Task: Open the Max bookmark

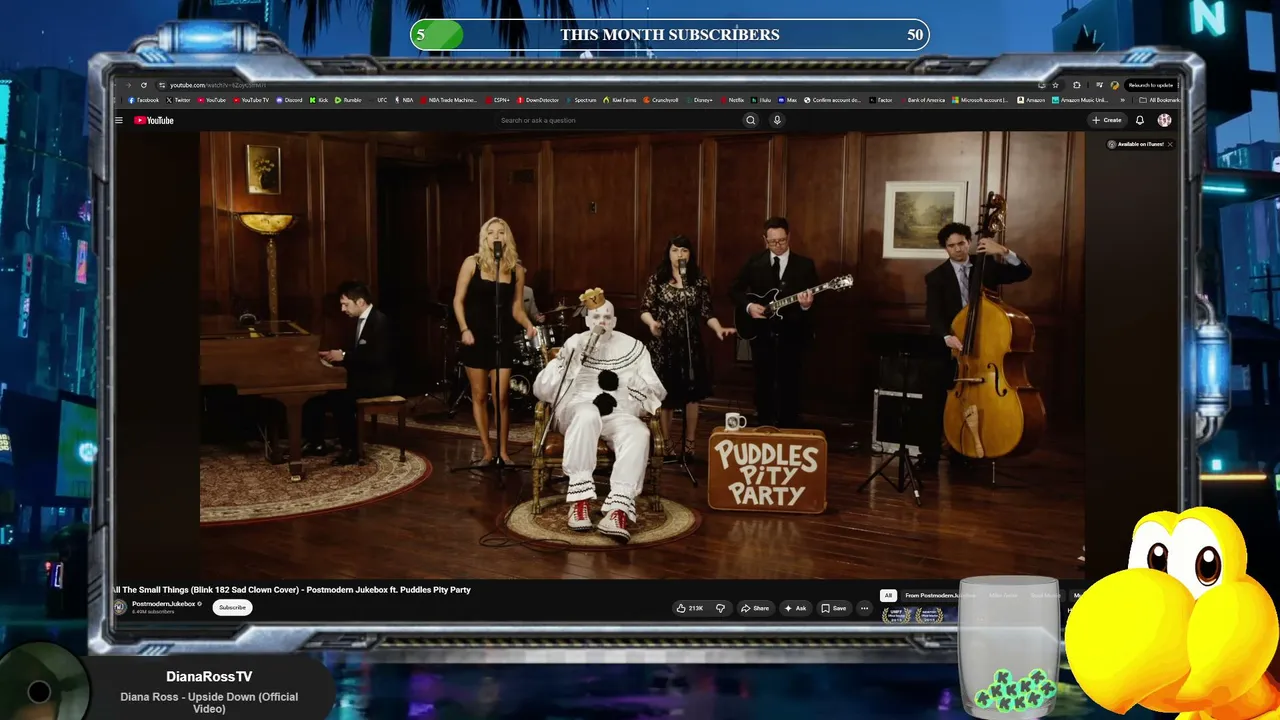Action: click(789, 100)
